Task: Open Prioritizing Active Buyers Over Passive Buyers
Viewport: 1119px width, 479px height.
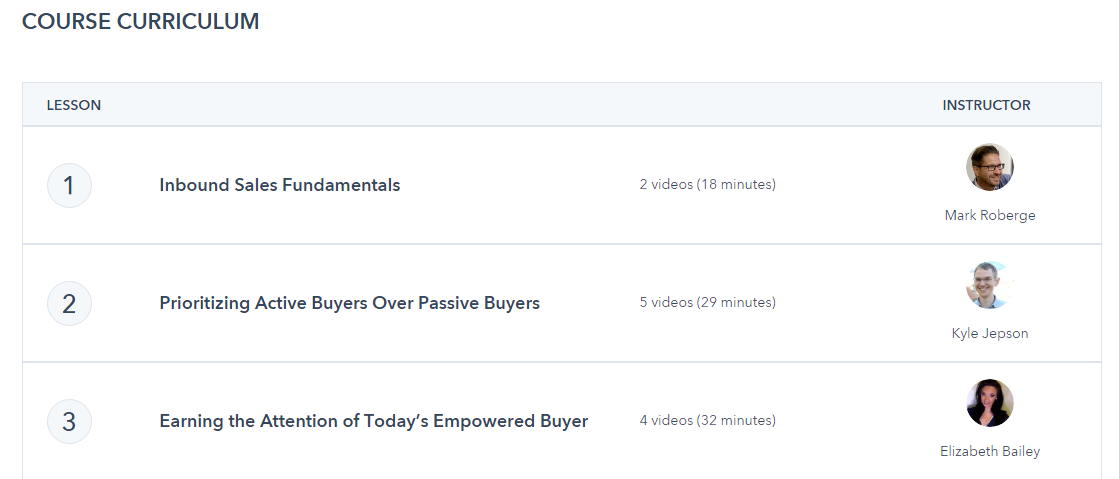Action: (349, 303)
